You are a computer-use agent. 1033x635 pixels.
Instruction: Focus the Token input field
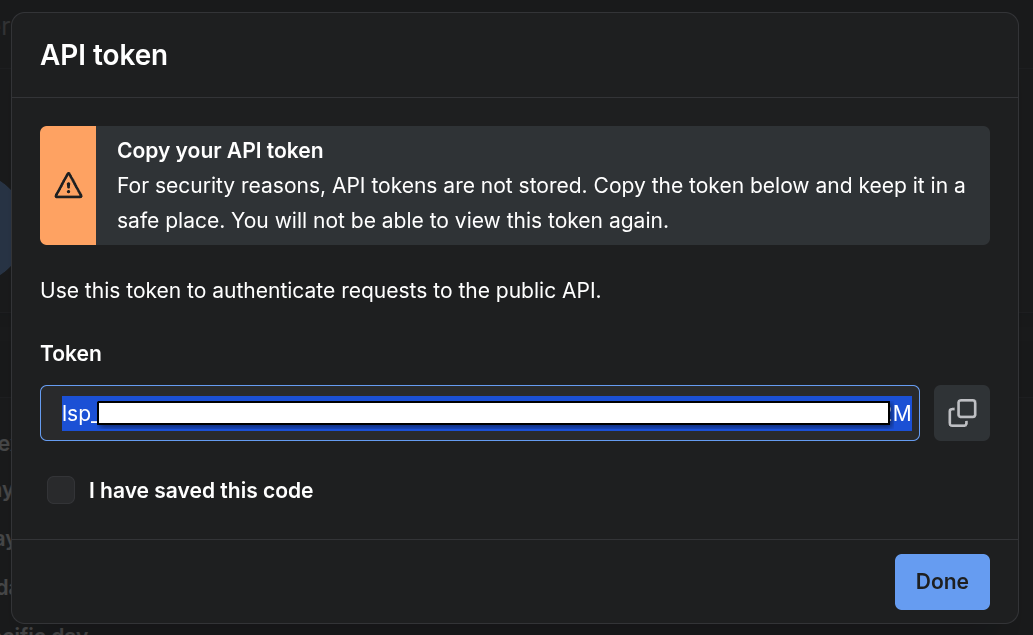[480, 413]
